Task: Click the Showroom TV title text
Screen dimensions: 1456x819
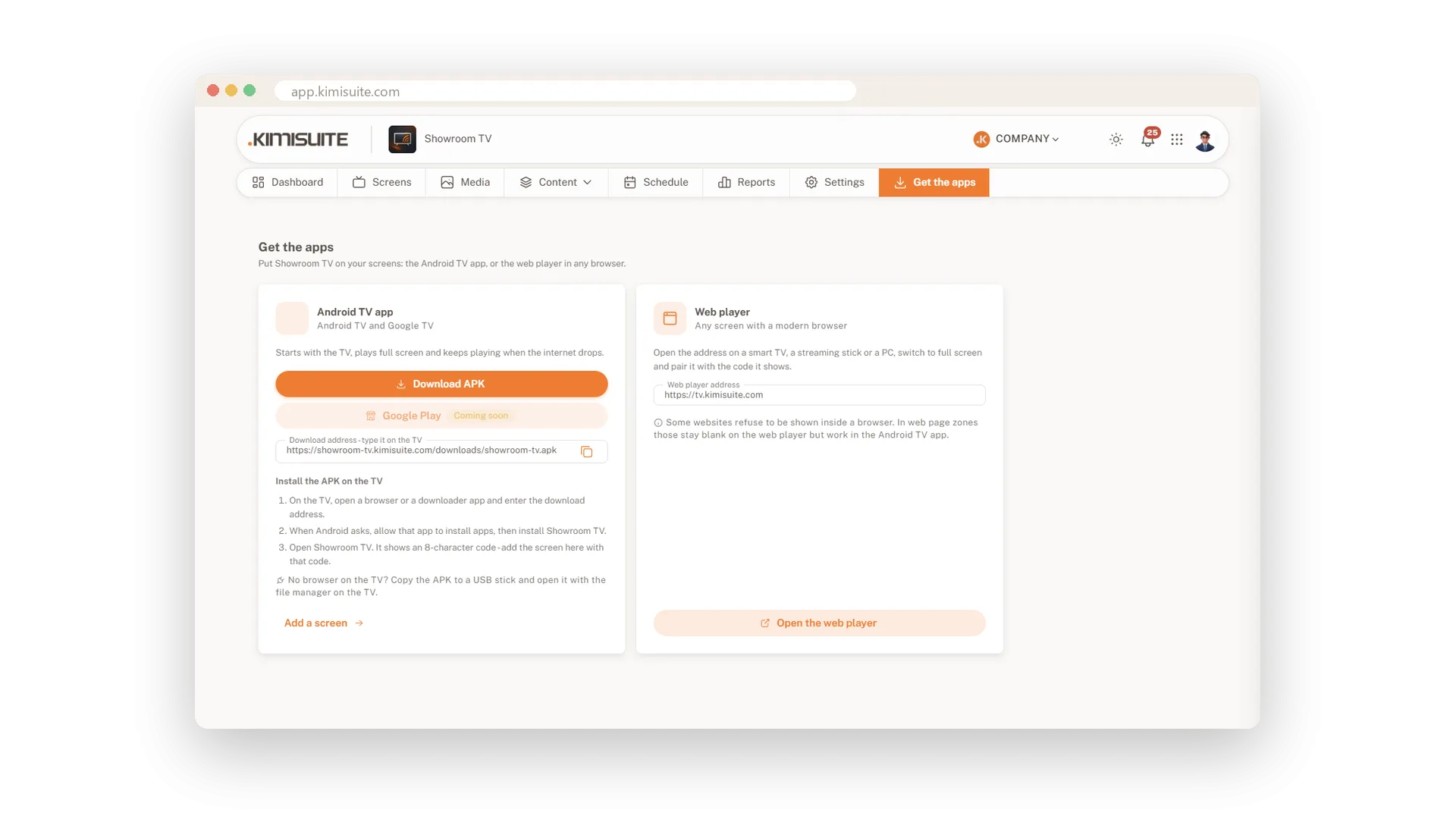Action: (457, 139)
